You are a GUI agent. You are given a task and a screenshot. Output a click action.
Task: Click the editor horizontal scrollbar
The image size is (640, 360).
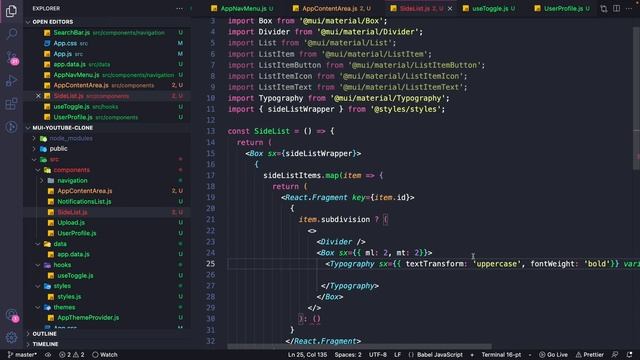(x=359, y=347)
